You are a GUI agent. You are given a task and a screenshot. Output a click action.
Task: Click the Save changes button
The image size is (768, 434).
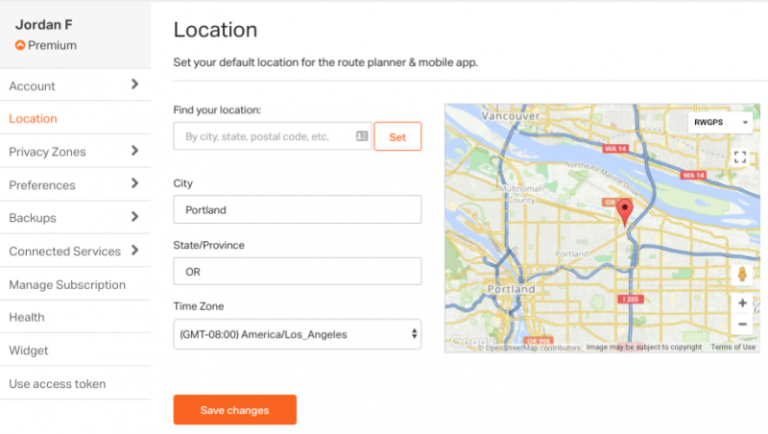click(235, 410)
